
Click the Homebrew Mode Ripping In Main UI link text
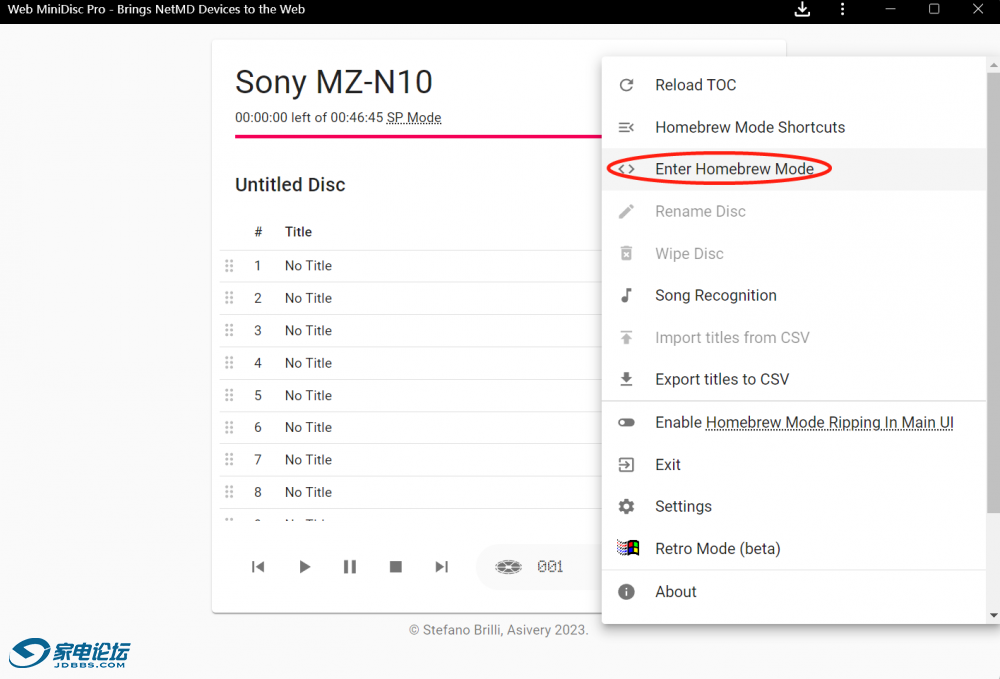(x=830, y=423)
